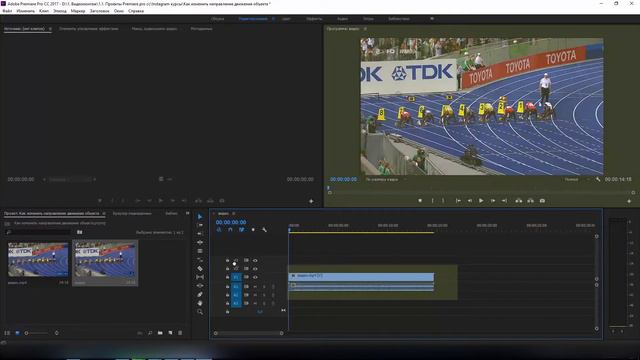The width and height of the screenshot is (640, 360).
Task: Step forward one frame in Program monitor
Action: (x=493, y=201)
